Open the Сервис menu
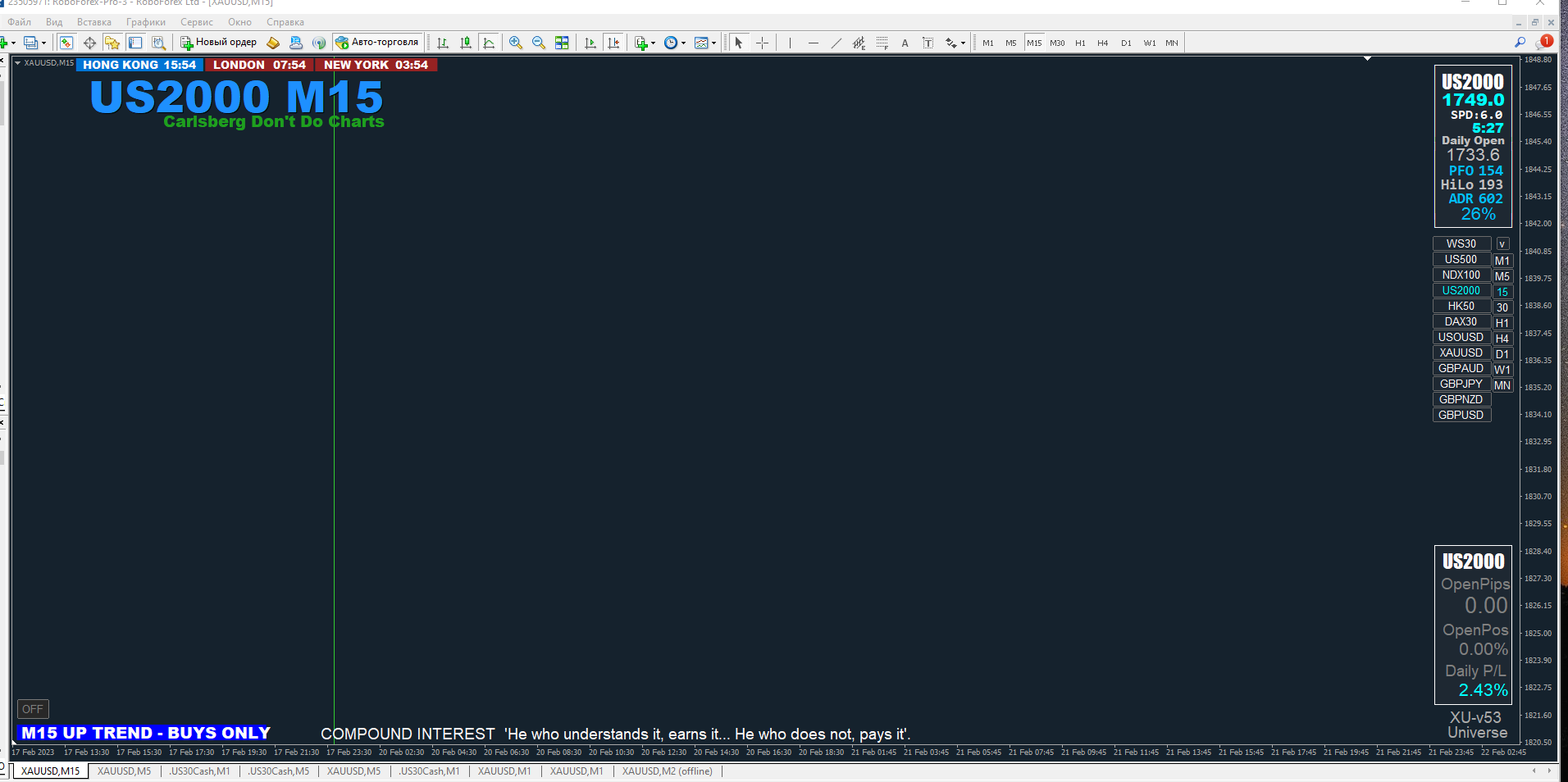This screenshot has width=1568, height=782. 197,22
